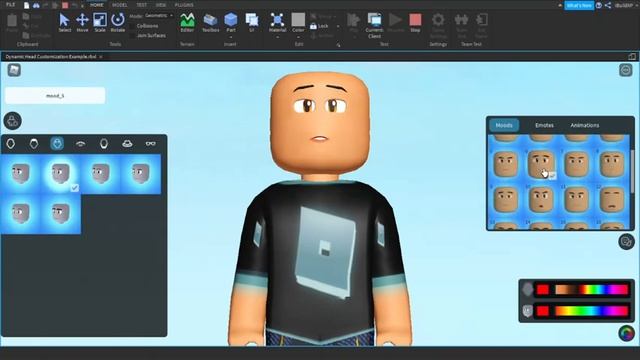Viewport: 640px width, 360px height.
Task: Switch to the PLUGINS ribbon tab
Action: (184, 5)
